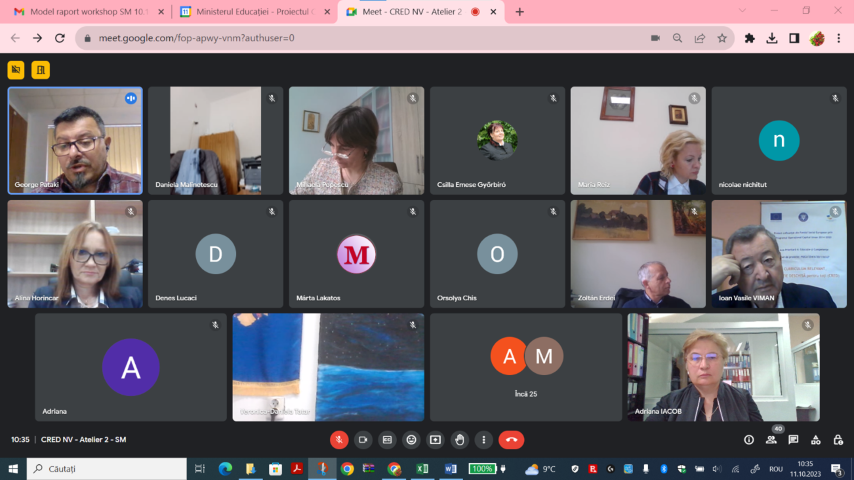Open the chat with everyone panel

pyautogui.click(x=793, y=440)
